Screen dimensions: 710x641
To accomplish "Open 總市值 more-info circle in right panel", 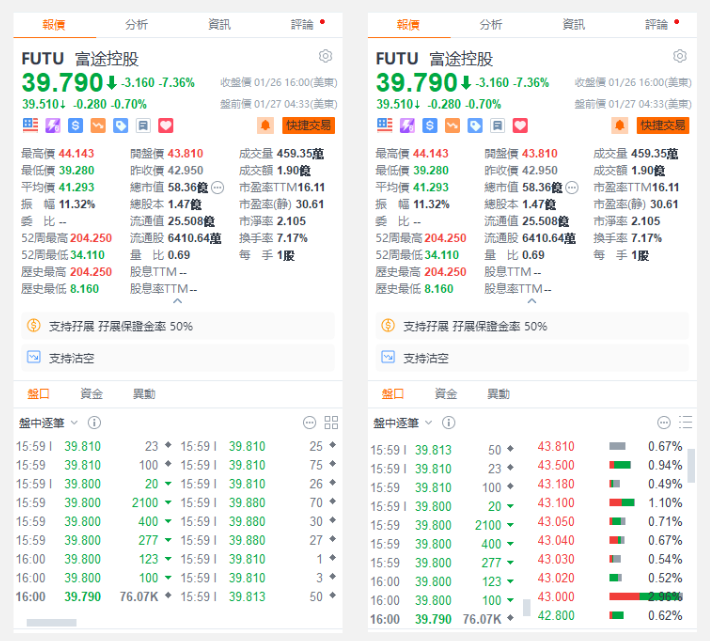I will [x=572, y=187].
